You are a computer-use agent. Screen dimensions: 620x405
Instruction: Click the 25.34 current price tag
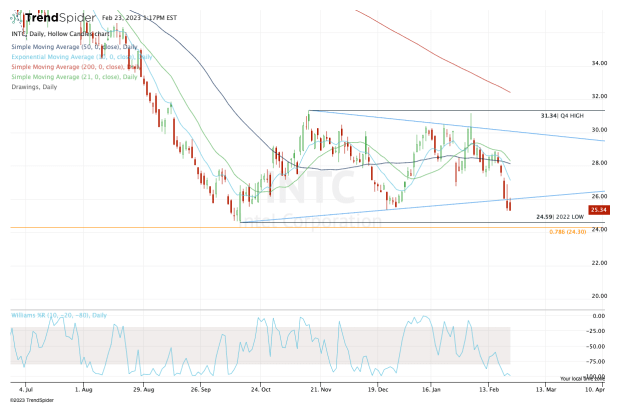click(600, 211)
